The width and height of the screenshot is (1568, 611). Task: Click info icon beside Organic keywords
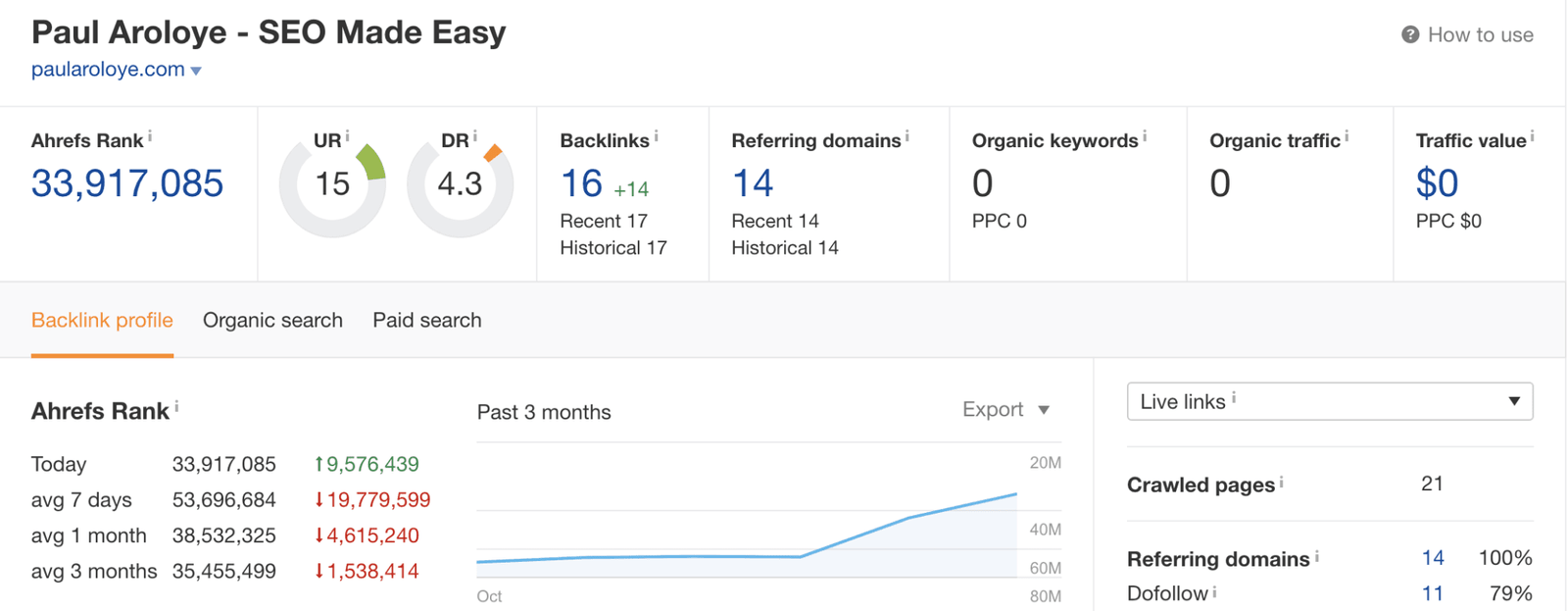1145,136
